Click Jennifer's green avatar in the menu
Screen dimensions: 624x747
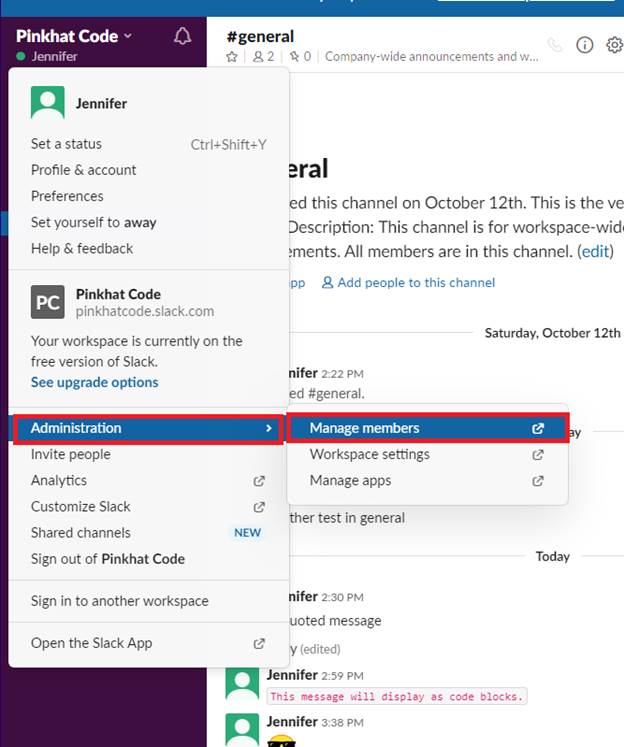pos(48,102)
